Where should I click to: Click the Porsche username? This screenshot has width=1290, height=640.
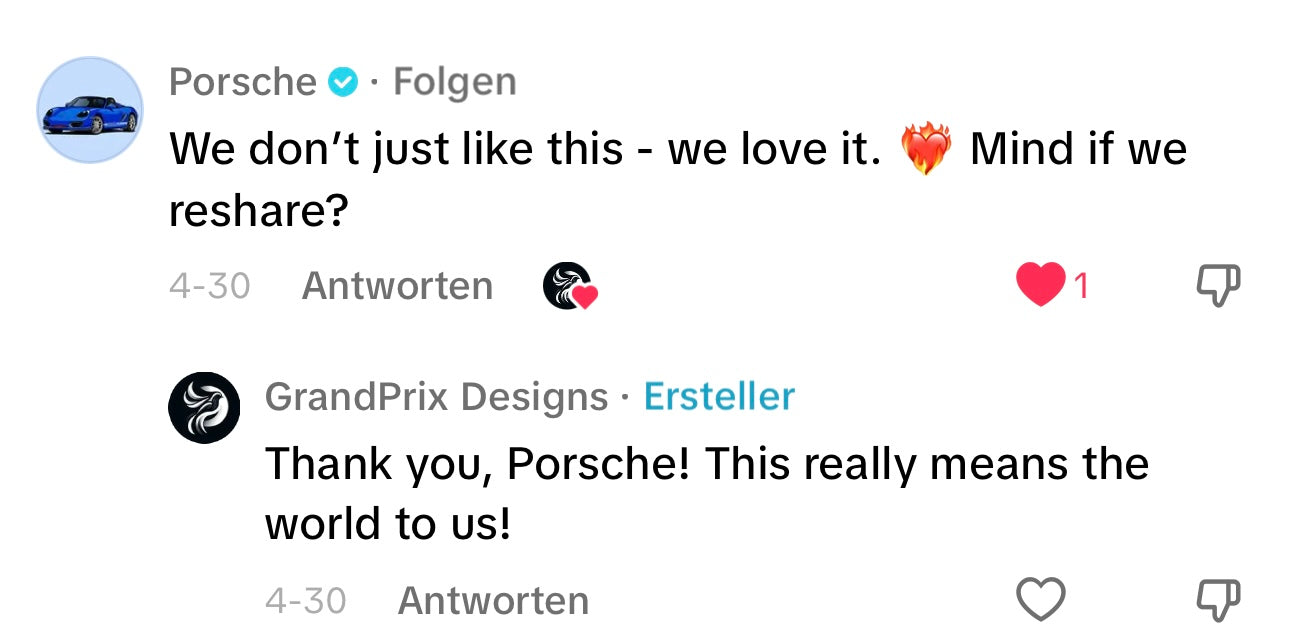(x=243, y=81)
